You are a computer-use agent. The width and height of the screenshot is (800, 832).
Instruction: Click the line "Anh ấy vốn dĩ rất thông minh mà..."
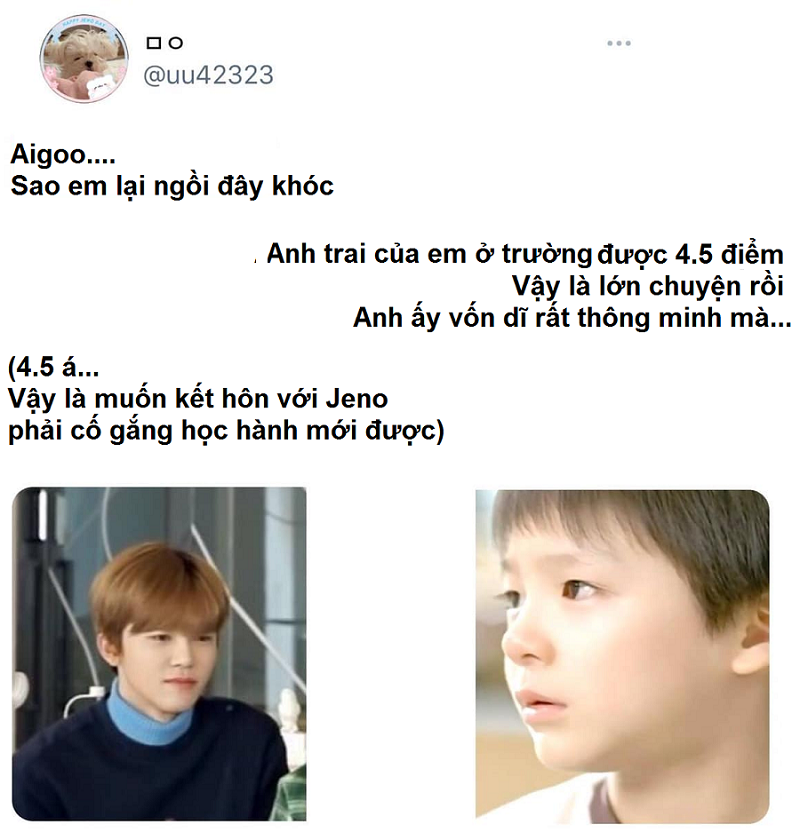(572, 318)
